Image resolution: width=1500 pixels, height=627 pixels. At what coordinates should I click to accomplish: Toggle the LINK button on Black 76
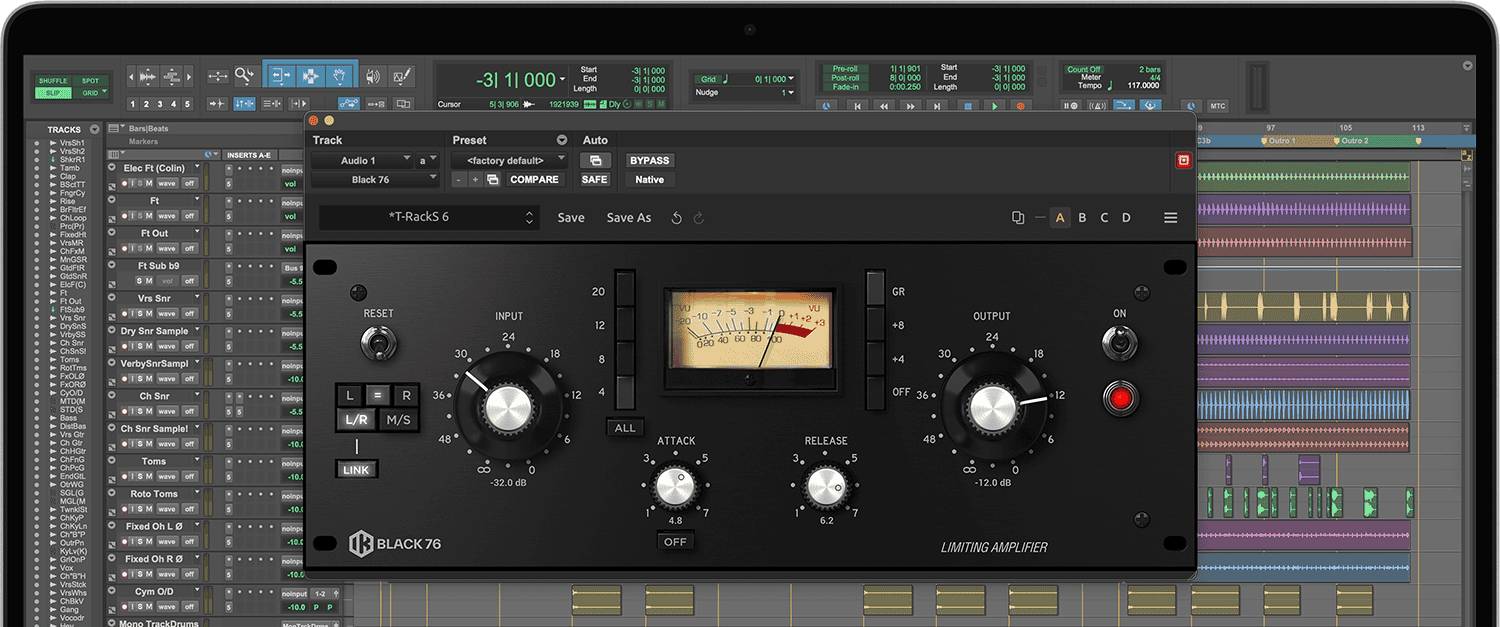357,470
